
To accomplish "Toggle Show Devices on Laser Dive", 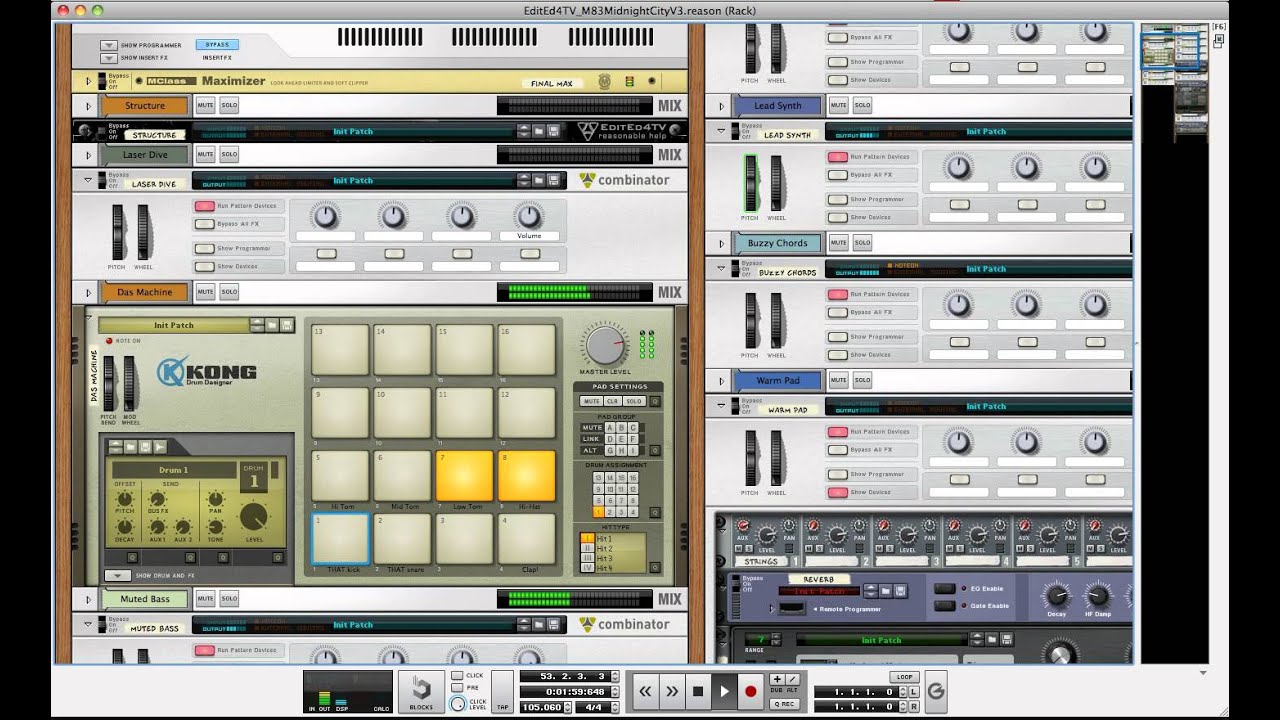I will (x=204, y=266).
